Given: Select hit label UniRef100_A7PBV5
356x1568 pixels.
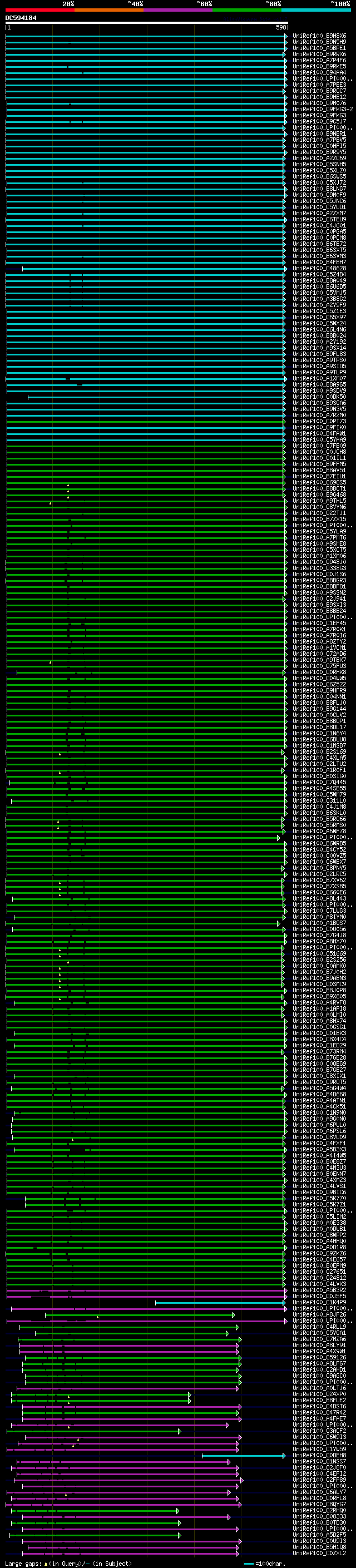Looking at the screenshot, I should tap(319, 140).
